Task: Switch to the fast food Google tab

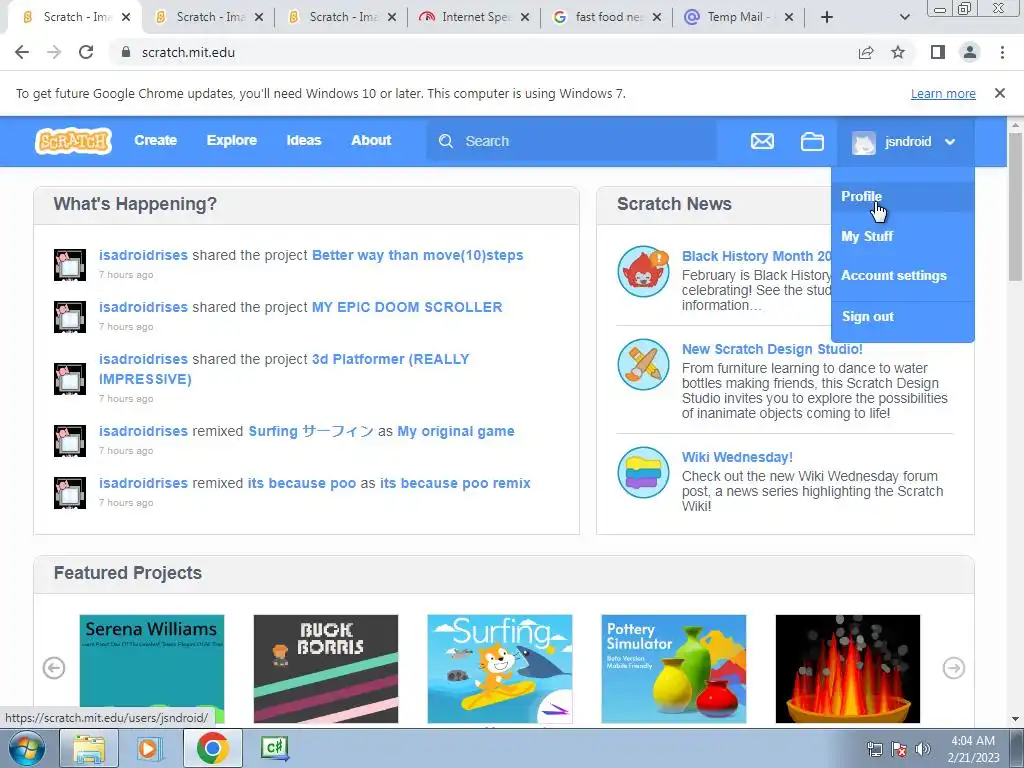Action: click(605, 17)
